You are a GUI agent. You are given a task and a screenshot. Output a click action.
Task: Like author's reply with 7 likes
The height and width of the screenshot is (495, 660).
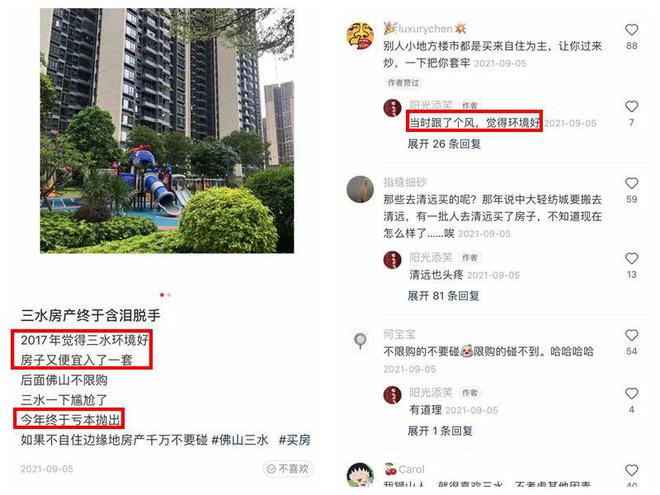[631, 106]
